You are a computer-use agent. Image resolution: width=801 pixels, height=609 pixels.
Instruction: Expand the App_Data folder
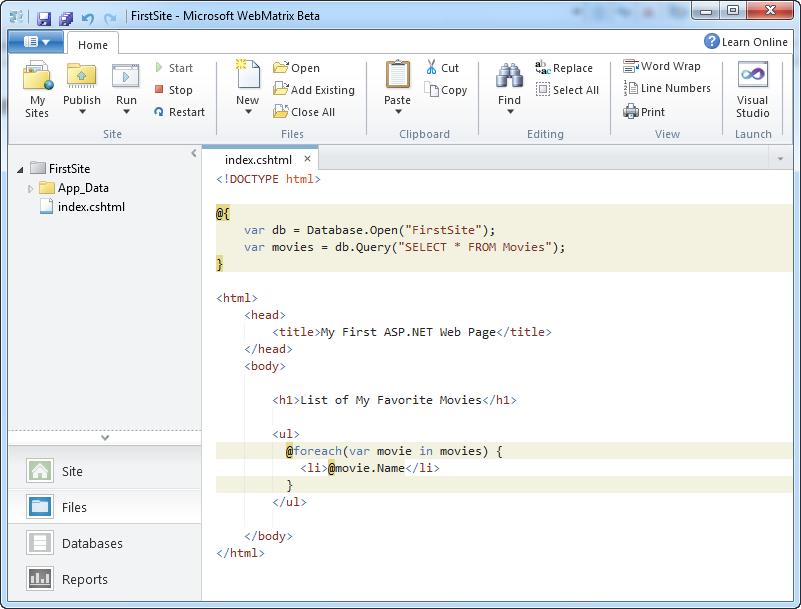[x=30, y=189]
